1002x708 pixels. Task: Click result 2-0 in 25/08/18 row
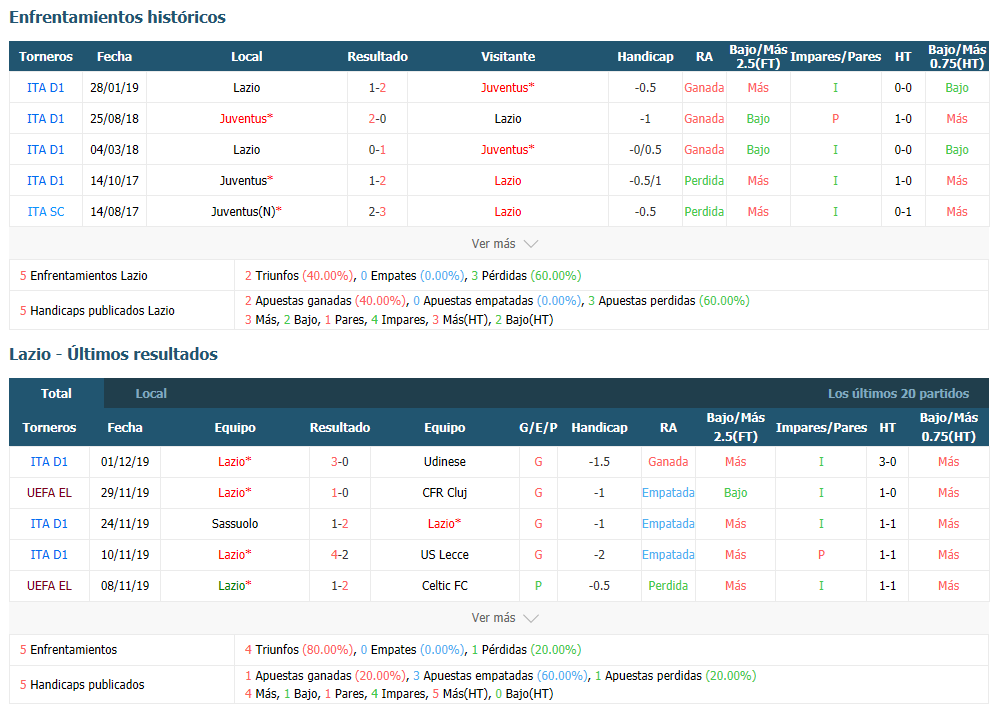377,118
